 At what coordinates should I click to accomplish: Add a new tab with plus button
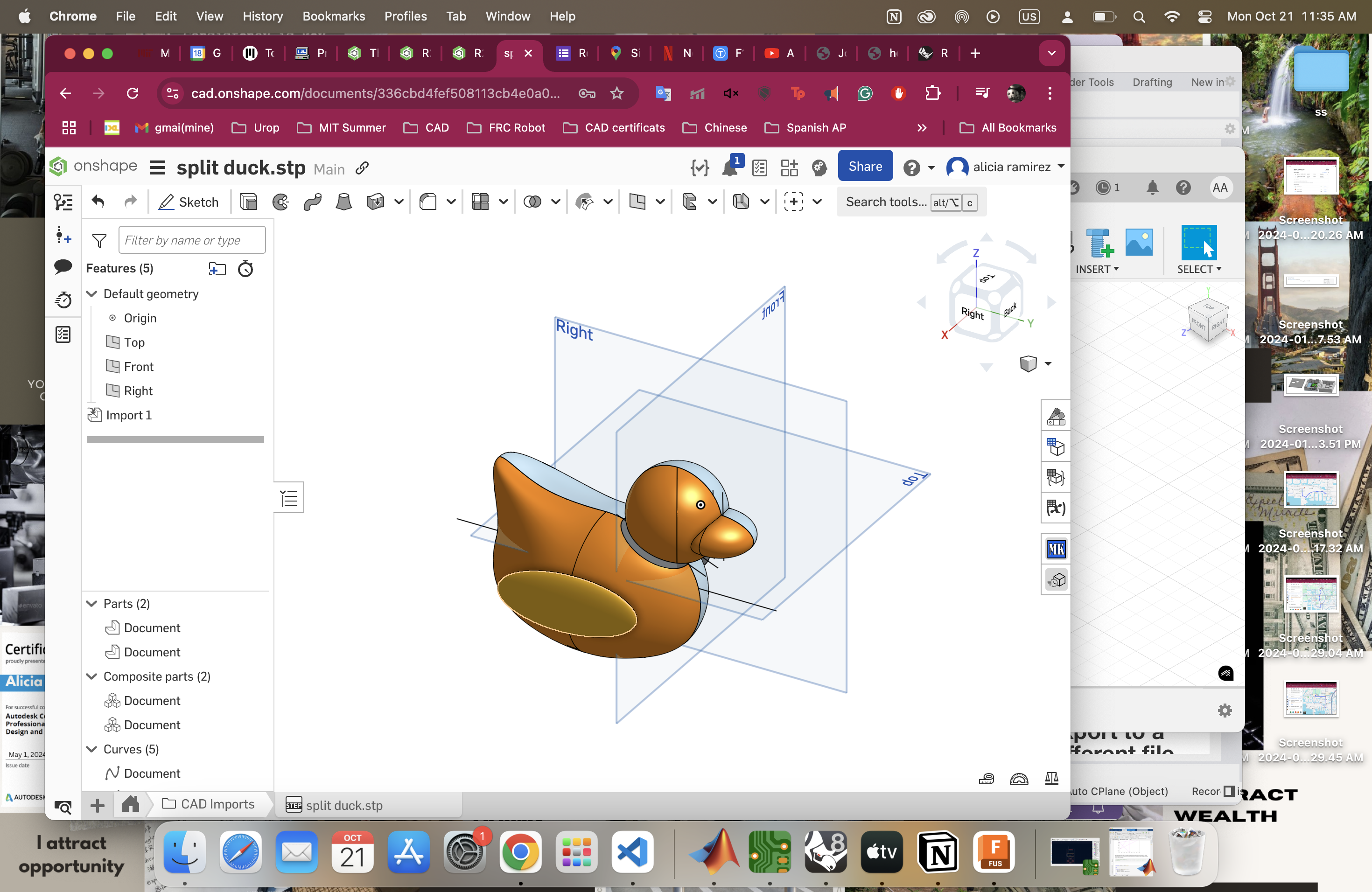98,805
